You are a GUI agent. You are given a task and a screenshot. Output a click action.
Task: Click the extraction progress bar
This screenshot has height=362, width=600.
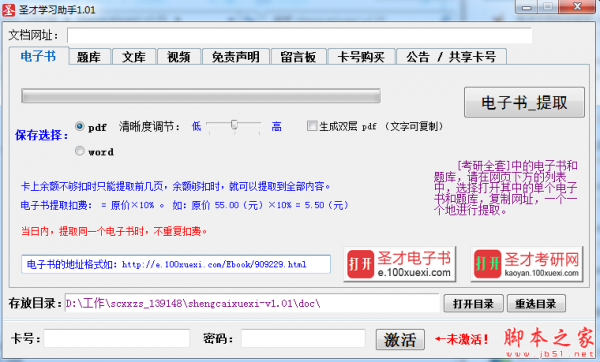pos(201,96)
